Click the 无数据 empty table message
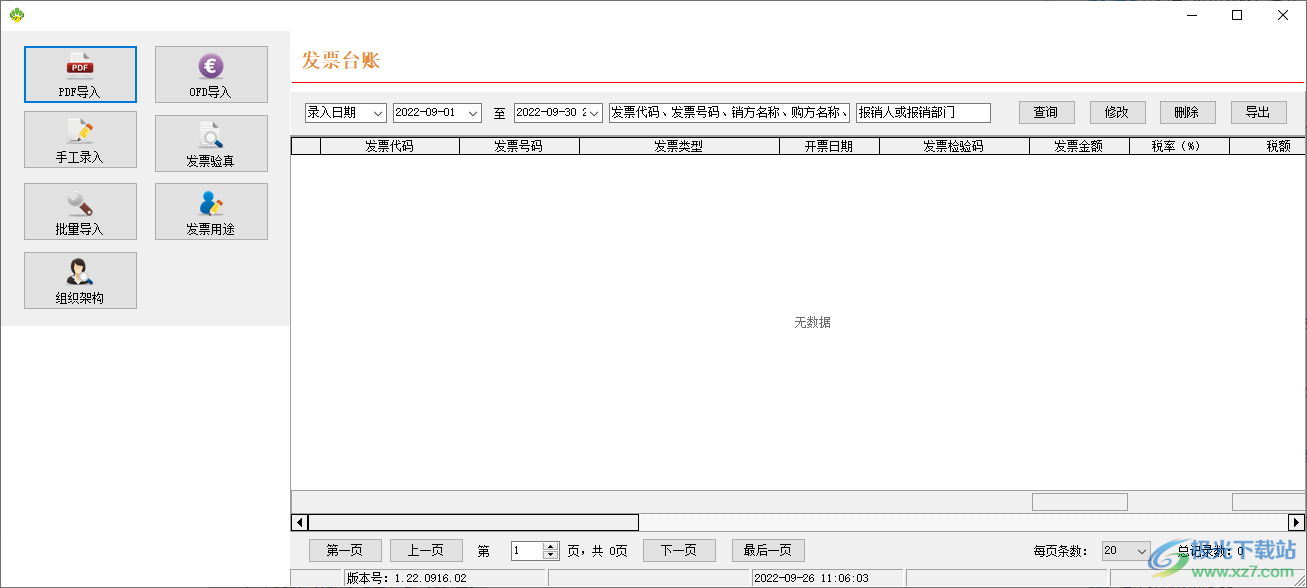 point(812,322)
